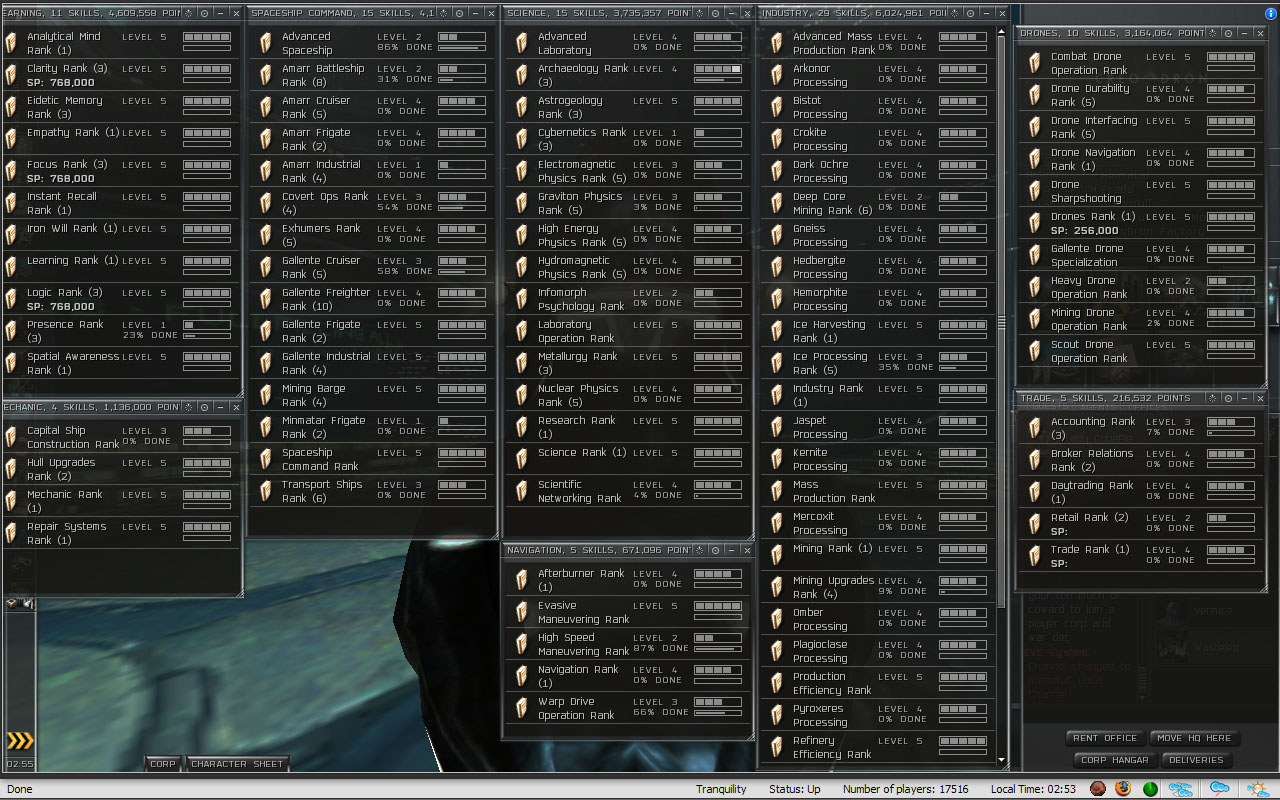Click the Firefox icon in status bar
Screen dimensions: 1280x800
(x=1124, y=789)
